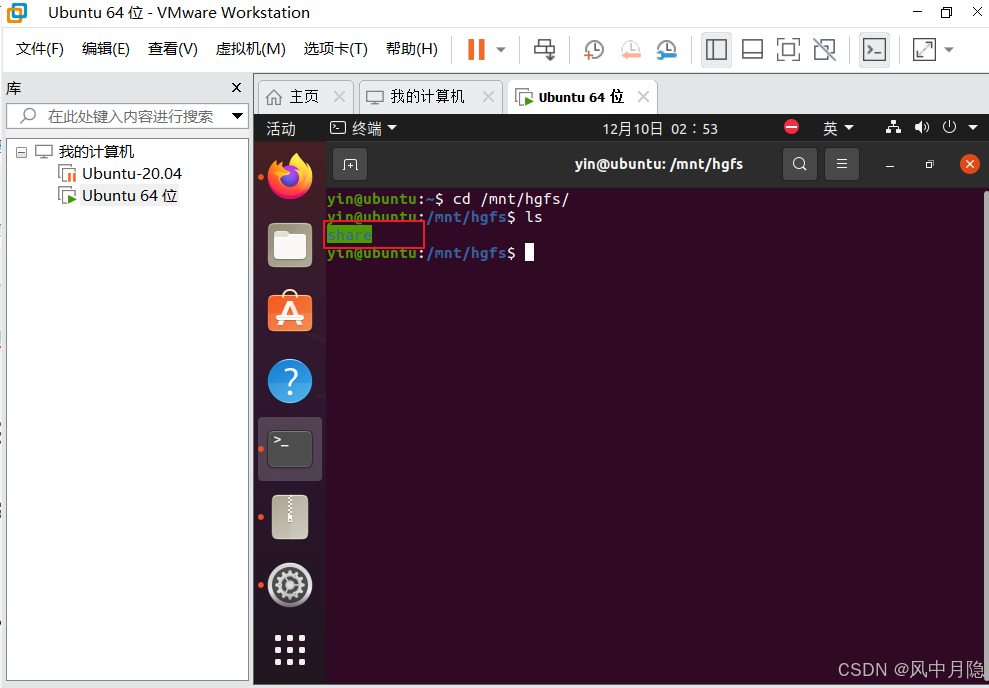Open the 活动 activities overview
989x688 pixels.
coord(281,129)
